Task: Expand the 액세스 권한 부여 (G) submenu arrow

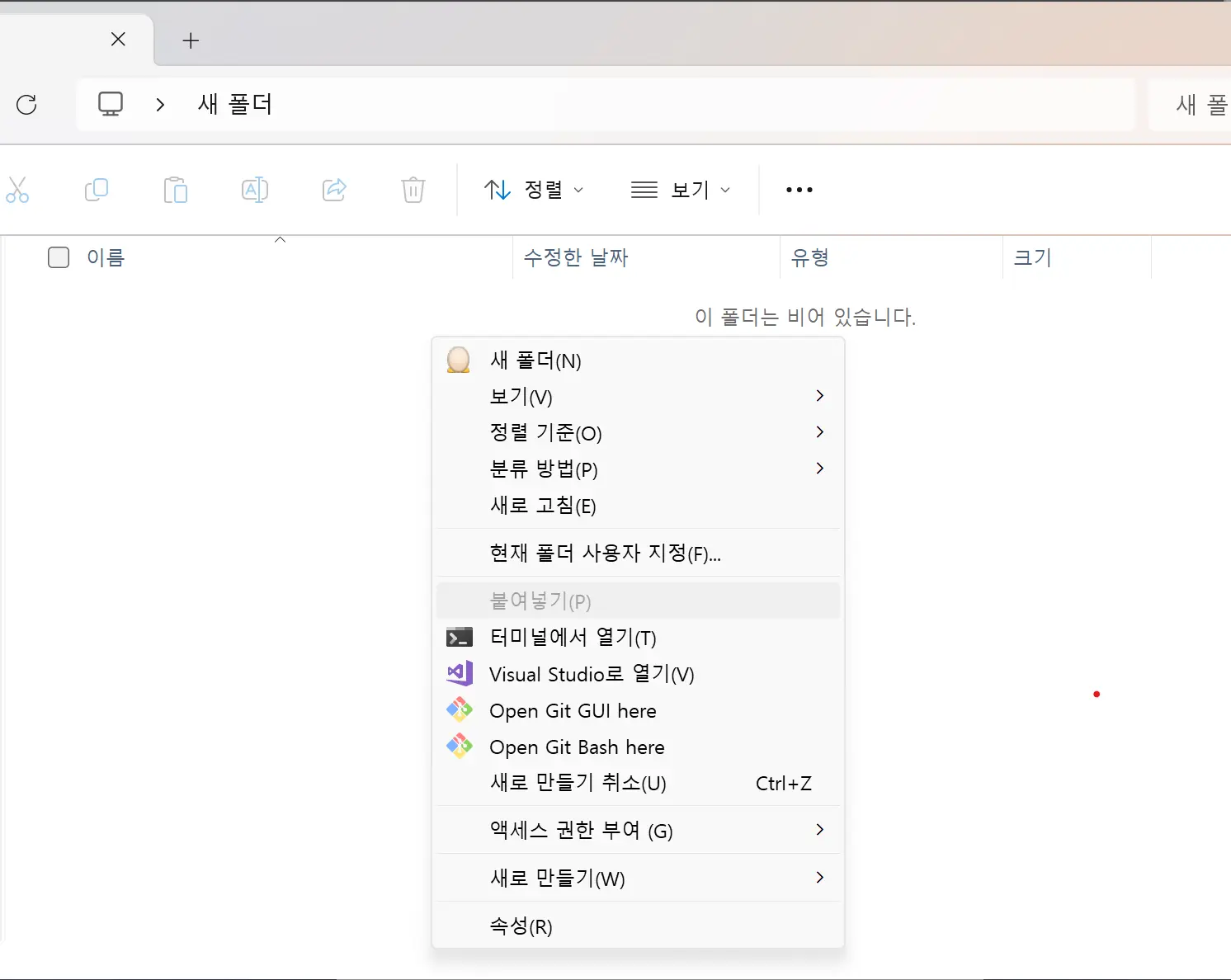Action: click(x=819, y=829)
